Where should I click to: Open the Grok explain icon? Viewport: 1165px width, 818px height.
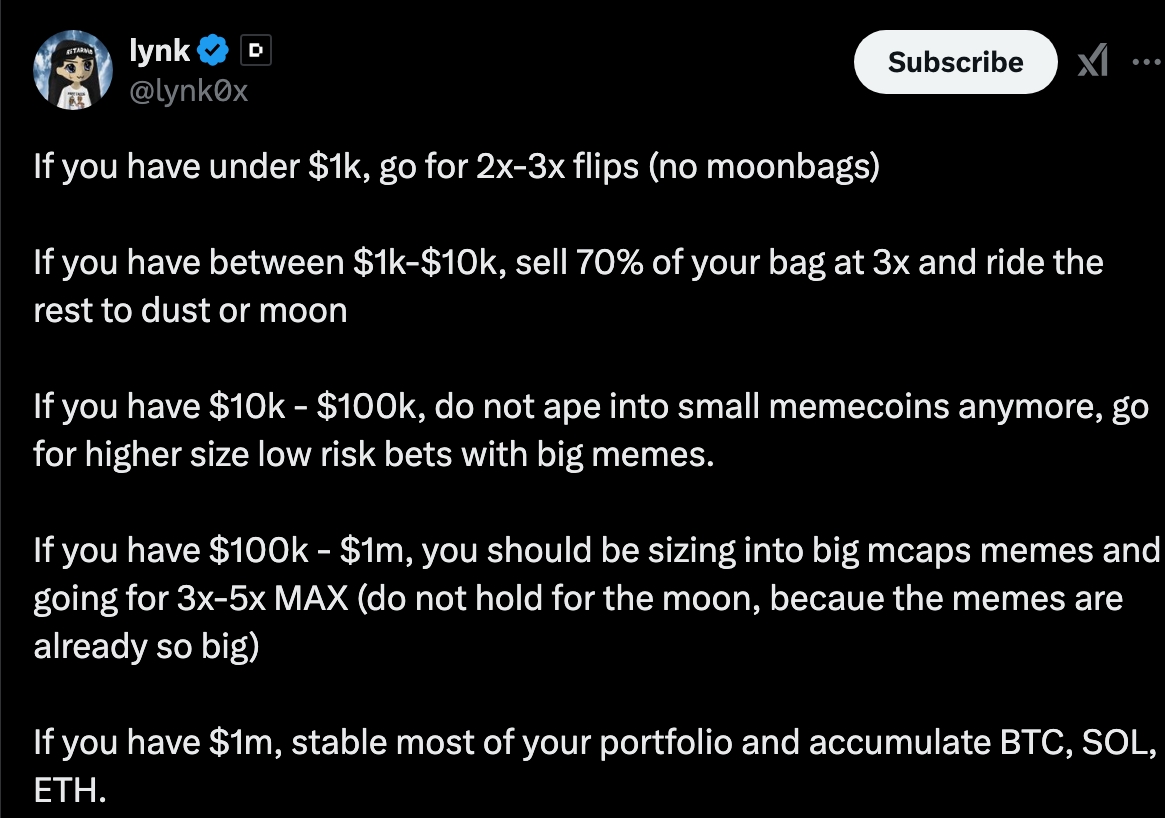(x=1092, y=63)
